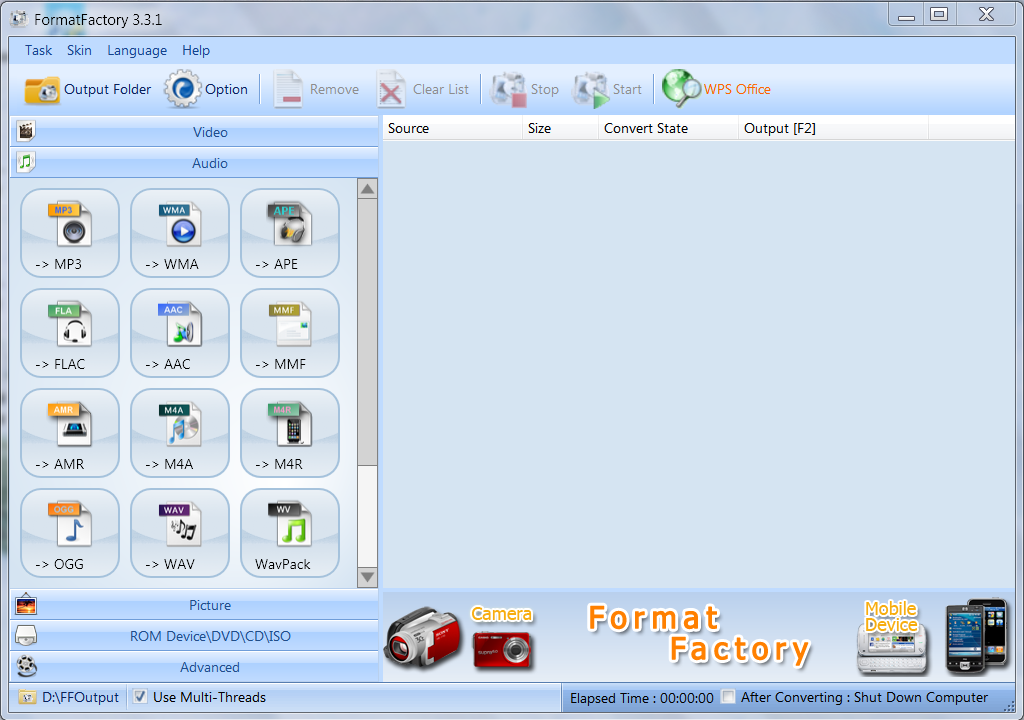
Task: Open the Help menu
Action: [x=196, y=50]
